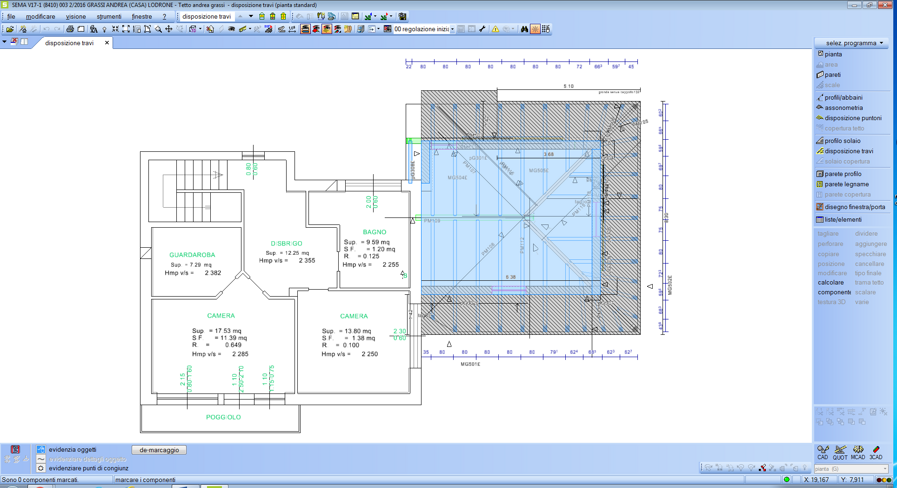
Task: Open the QUOT dimensioning module
Action: tap(840, 452)
